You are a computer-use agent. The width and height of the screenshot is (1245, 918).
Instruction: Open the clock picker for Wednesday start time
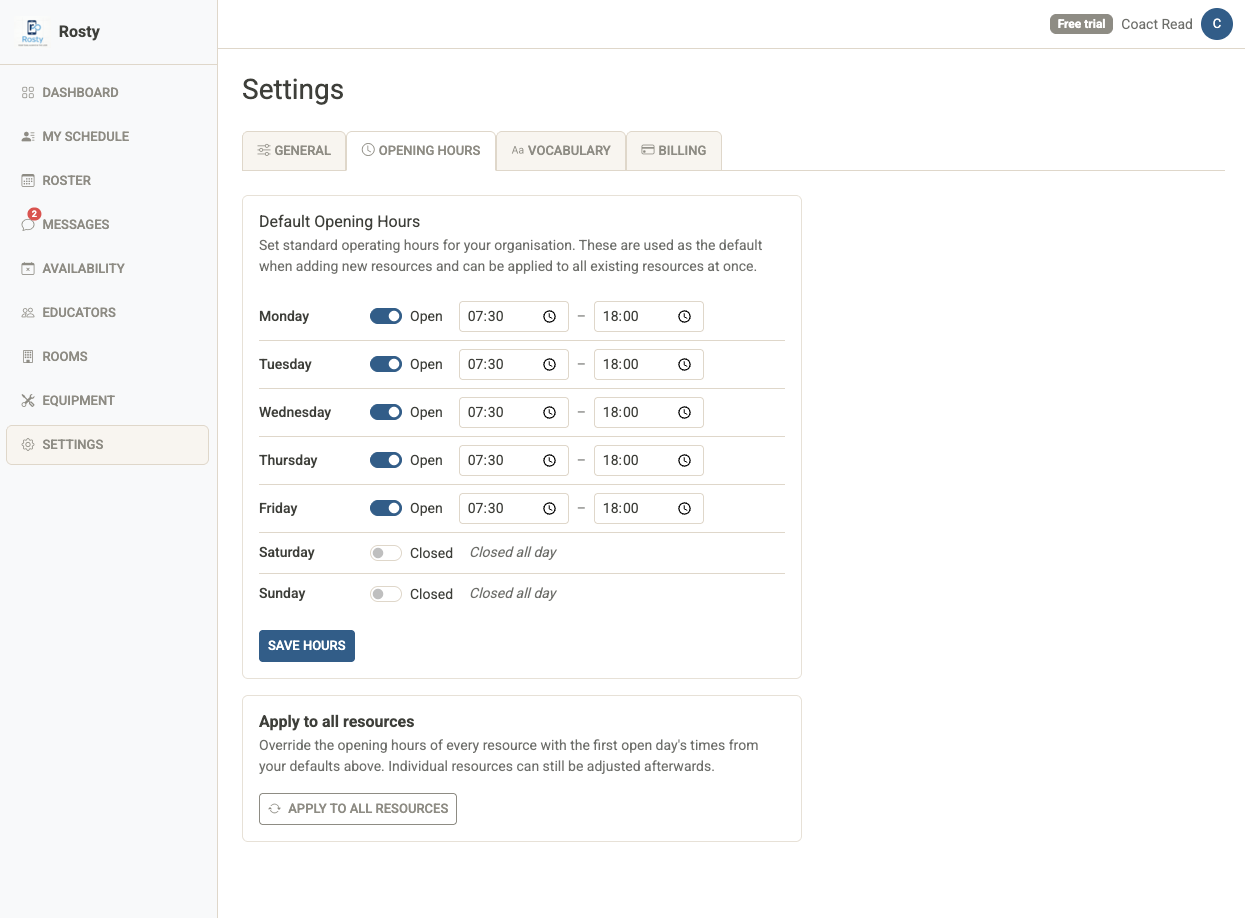pyautogui.click(x=549, y=412)
